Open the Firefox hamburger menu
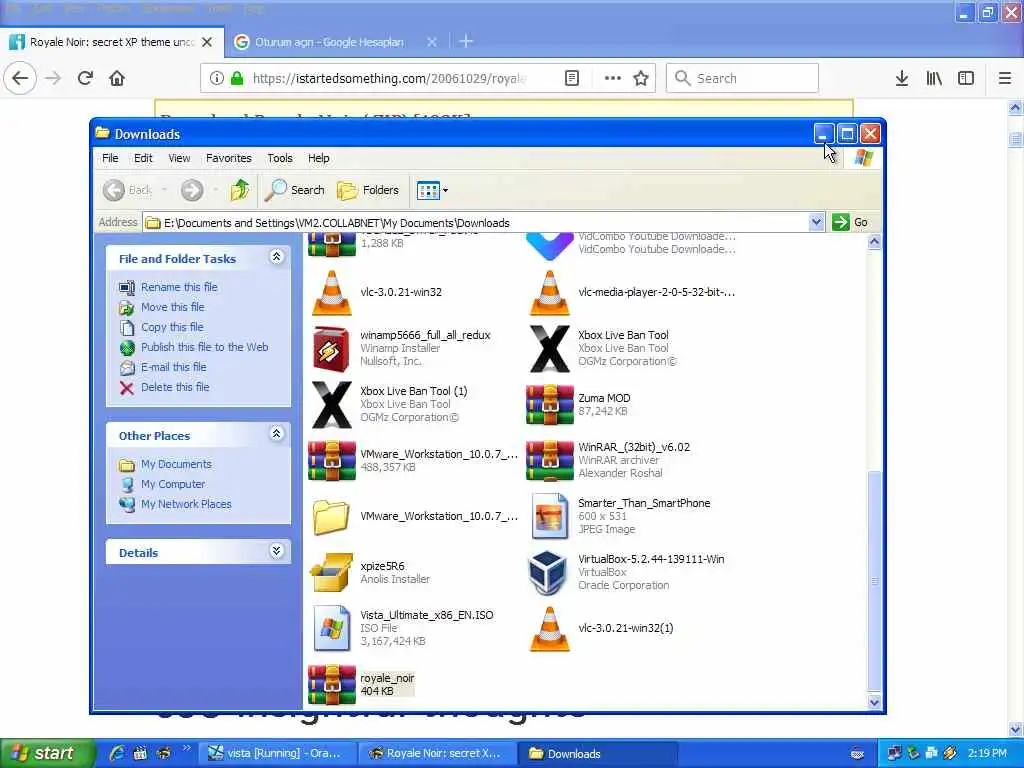 [x=1005, y=78]
